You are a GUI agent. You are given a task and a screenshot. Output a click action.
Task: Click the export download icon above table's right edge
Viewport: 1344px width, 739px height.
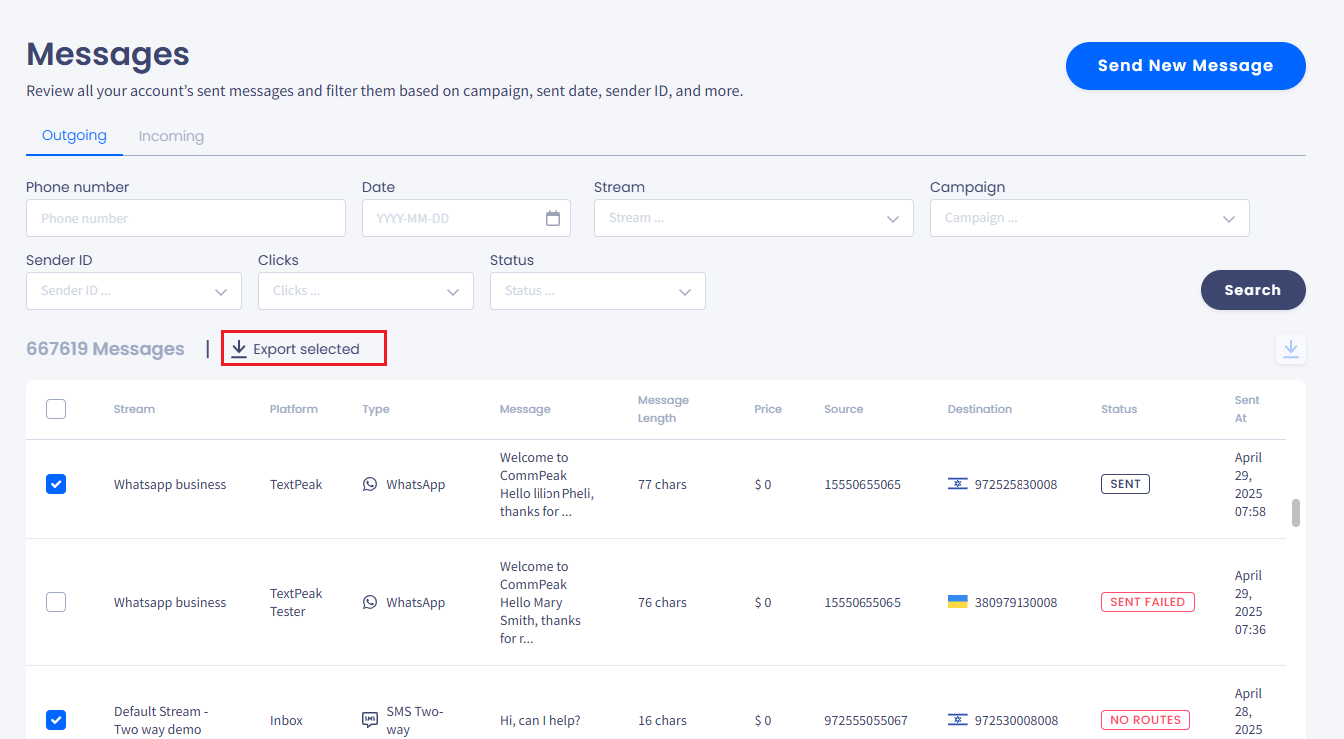coord(1291,349)
